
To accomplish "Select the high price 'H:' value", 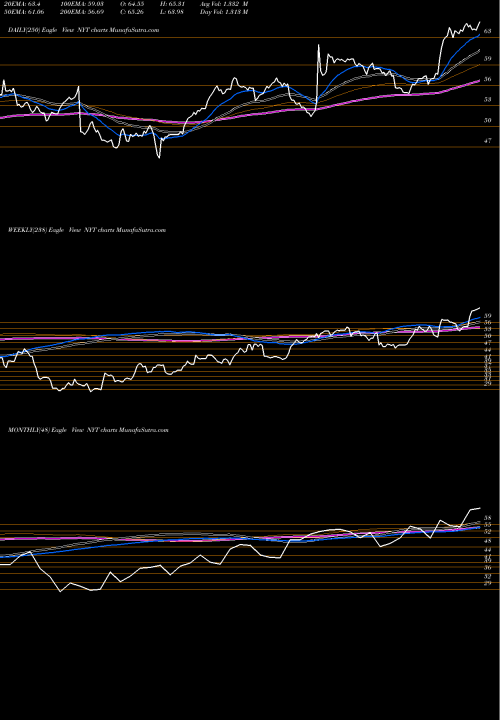I will pyautogui.click(x=174, y=4).
